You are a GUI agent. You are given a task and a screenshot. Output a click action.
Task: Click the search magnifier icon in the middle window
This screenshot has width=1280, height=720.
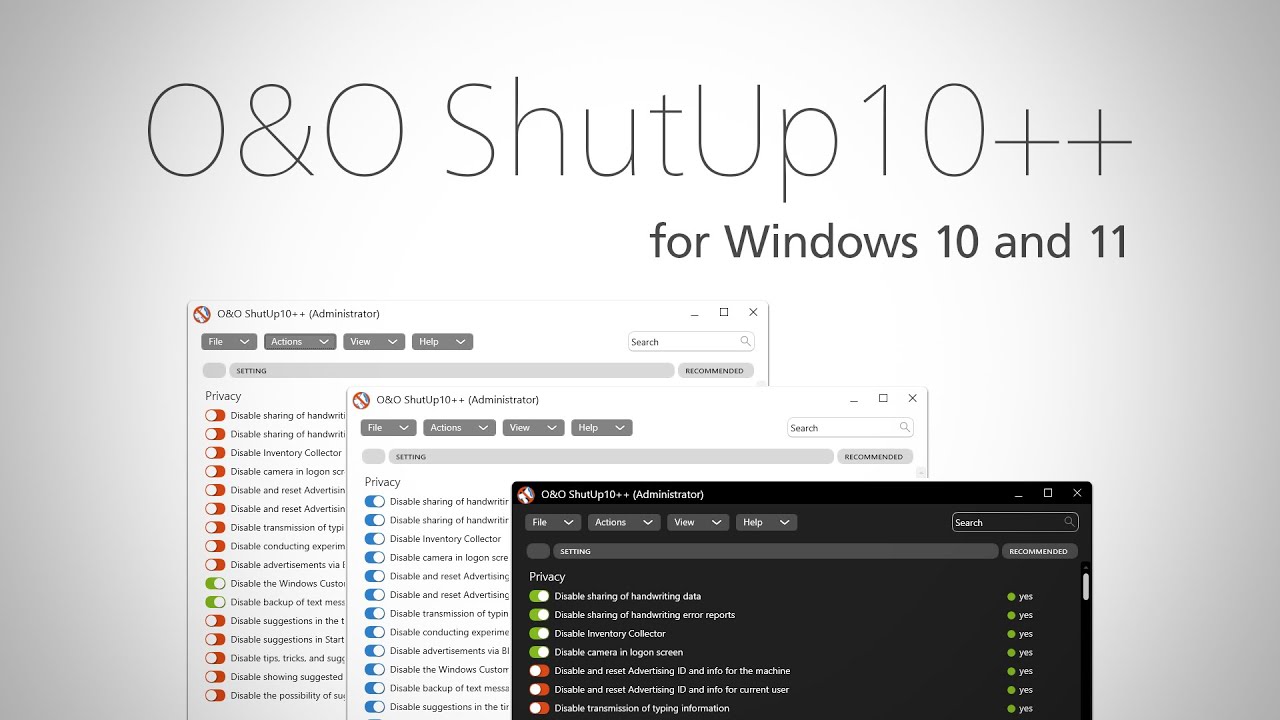pyautogui.click(x=904, y=427)
